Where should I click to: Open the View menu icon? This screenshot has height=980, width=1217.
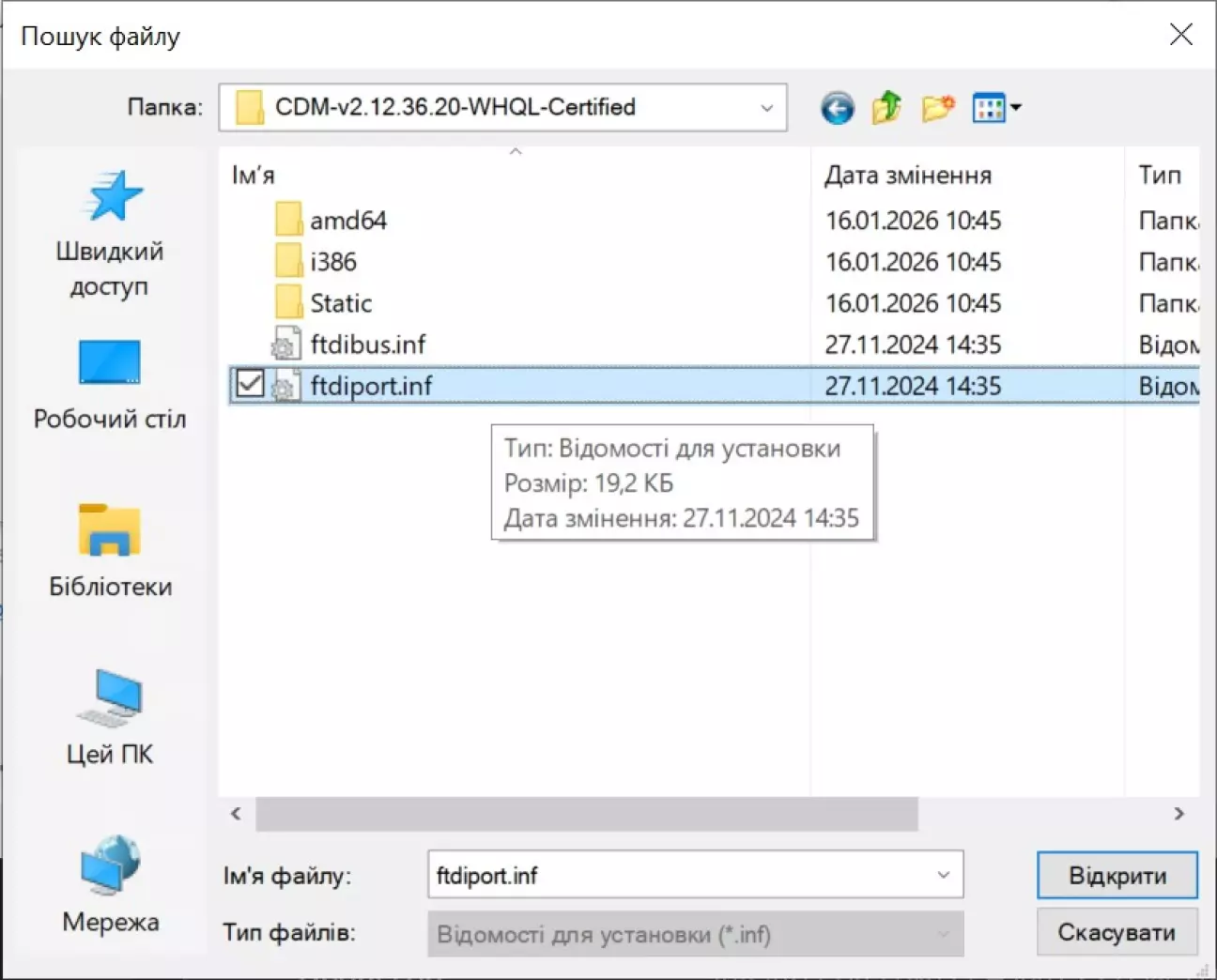tap(989, 108)
